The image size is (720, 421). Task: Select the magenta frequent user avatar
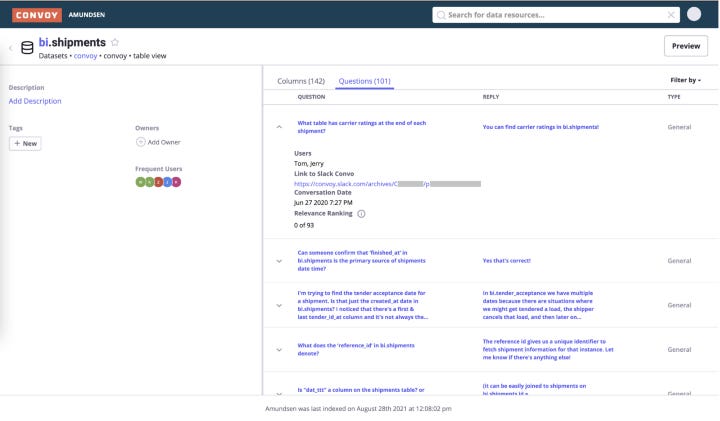[176, 182]
